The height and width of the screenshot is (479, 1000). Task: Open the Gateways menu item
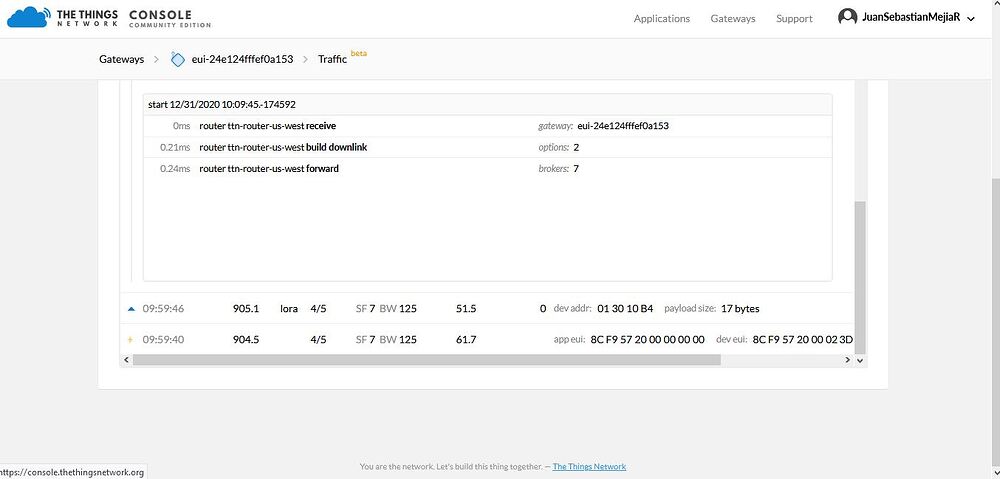click(733, 18)
